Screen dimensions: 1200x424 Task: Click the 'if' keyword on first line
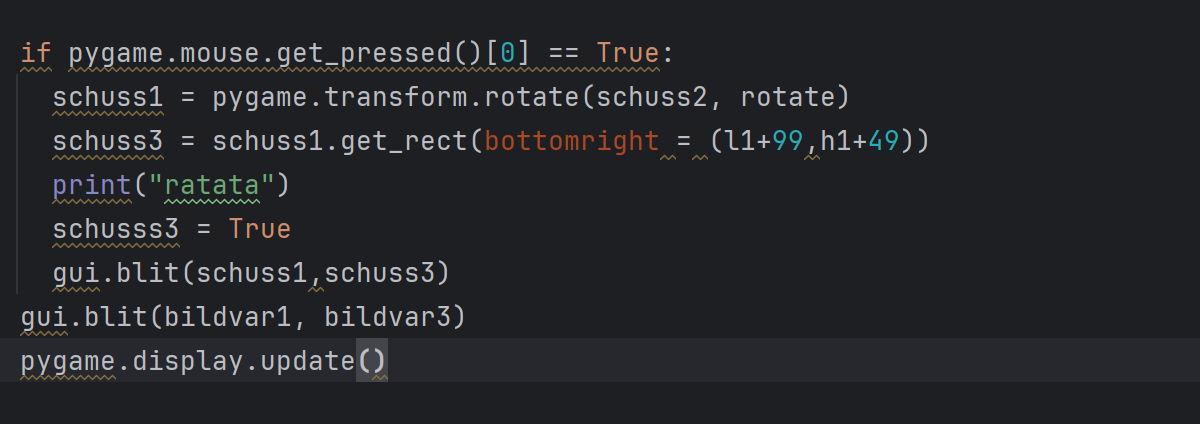(x=36, y=53)
